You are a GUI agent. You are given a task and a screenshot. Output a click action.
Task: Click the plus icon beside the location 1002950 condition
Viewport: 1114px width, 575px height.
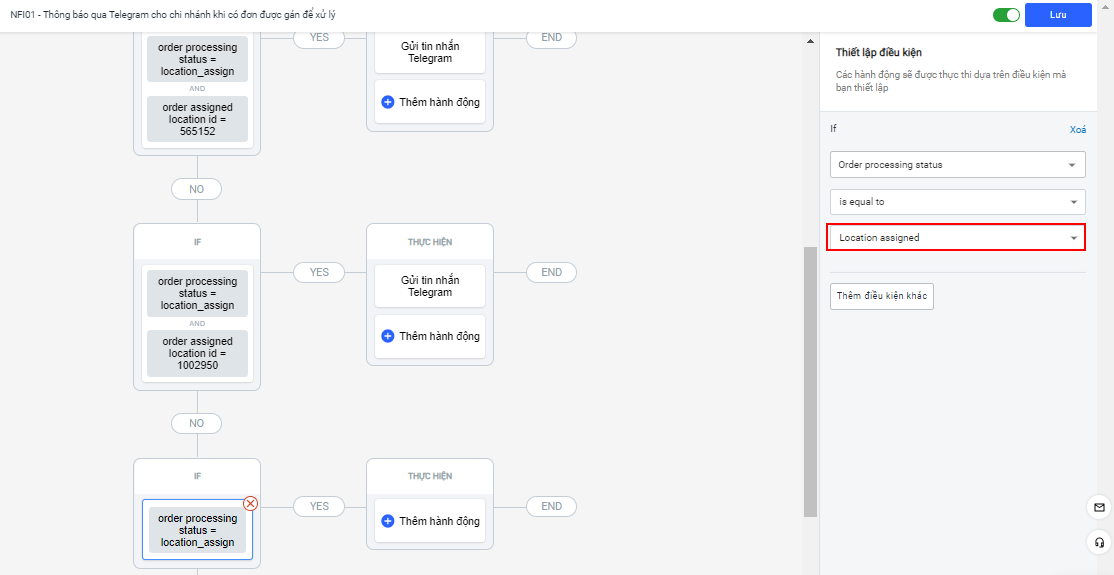[x=388, y=336]
